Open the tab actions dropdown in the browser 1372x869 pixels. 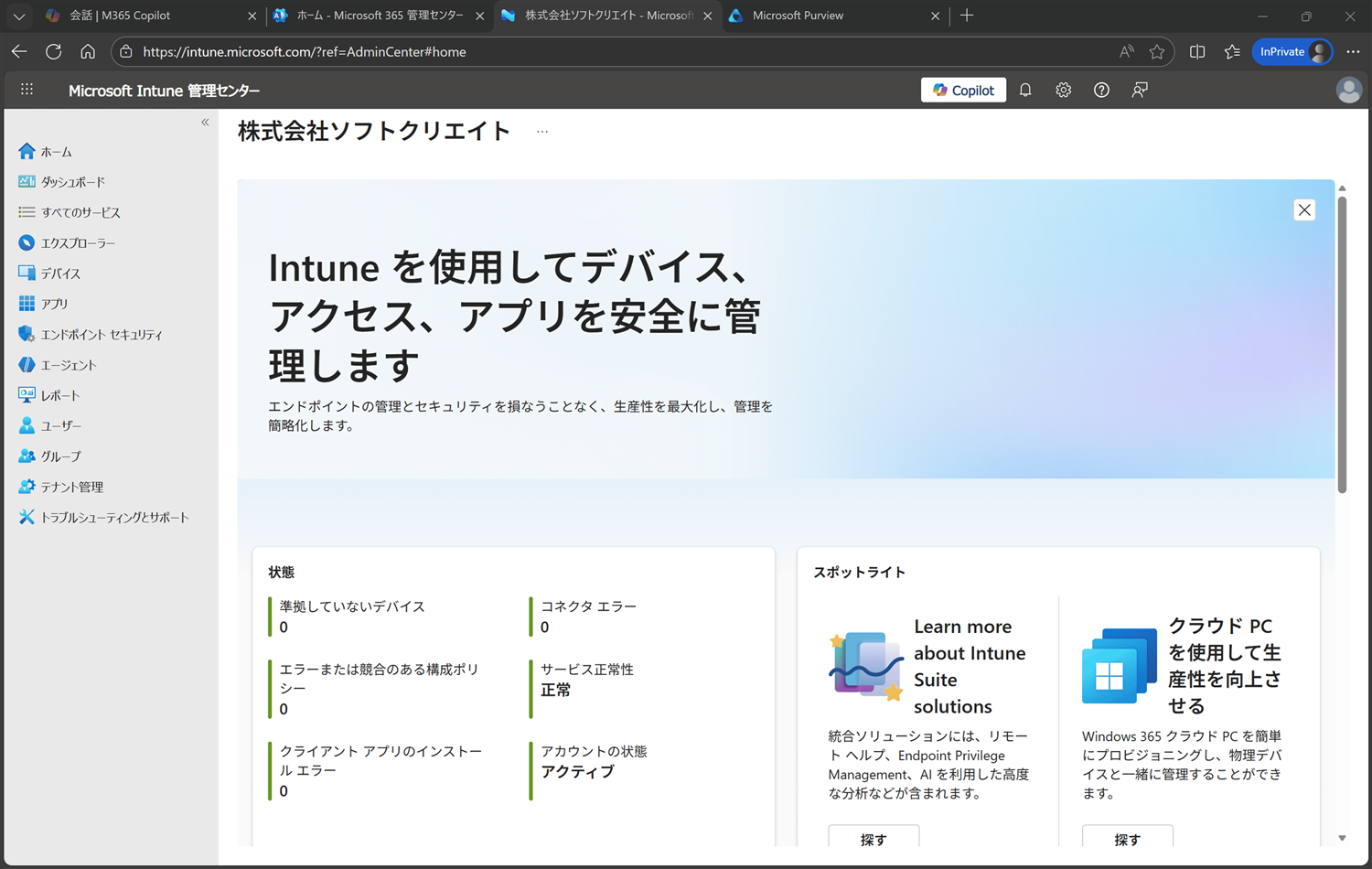pyautogui.click(x=19, y=16)
